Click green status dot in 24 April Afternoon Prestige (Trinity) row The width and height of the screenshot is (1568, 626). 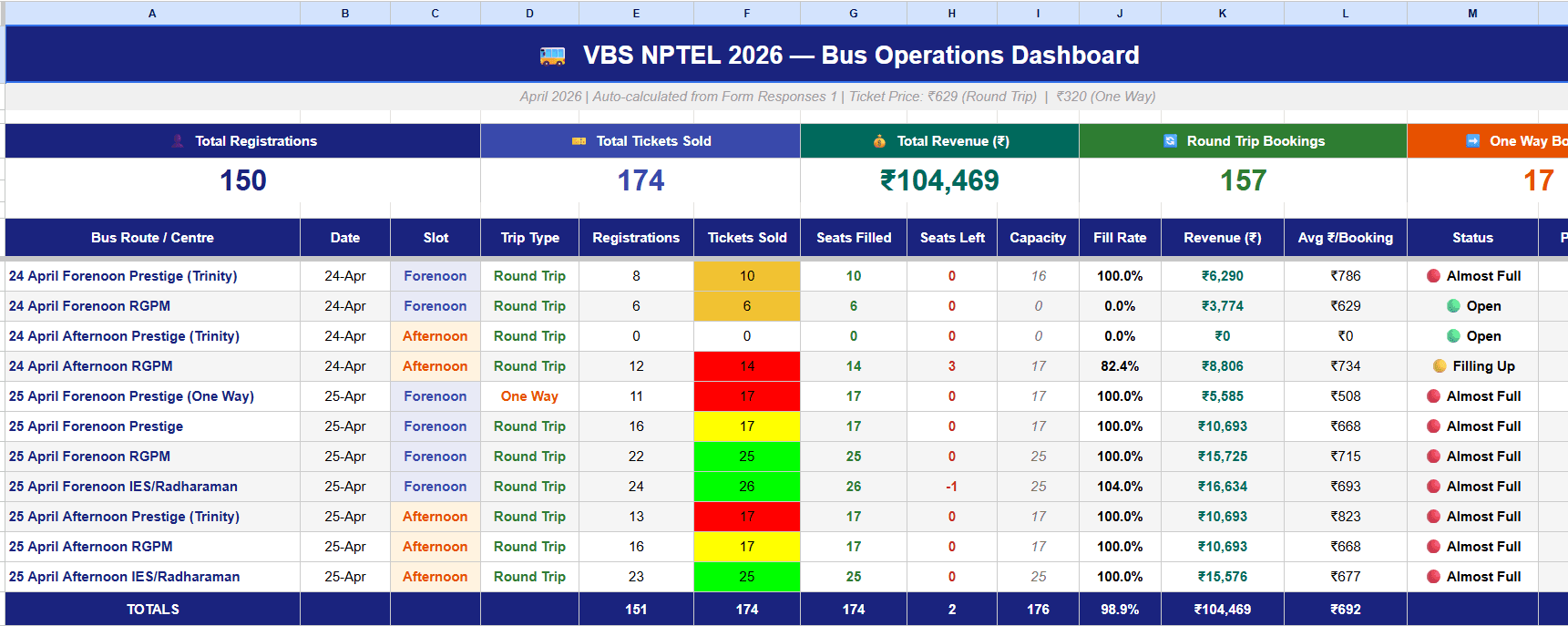[x=1453, y=336]
